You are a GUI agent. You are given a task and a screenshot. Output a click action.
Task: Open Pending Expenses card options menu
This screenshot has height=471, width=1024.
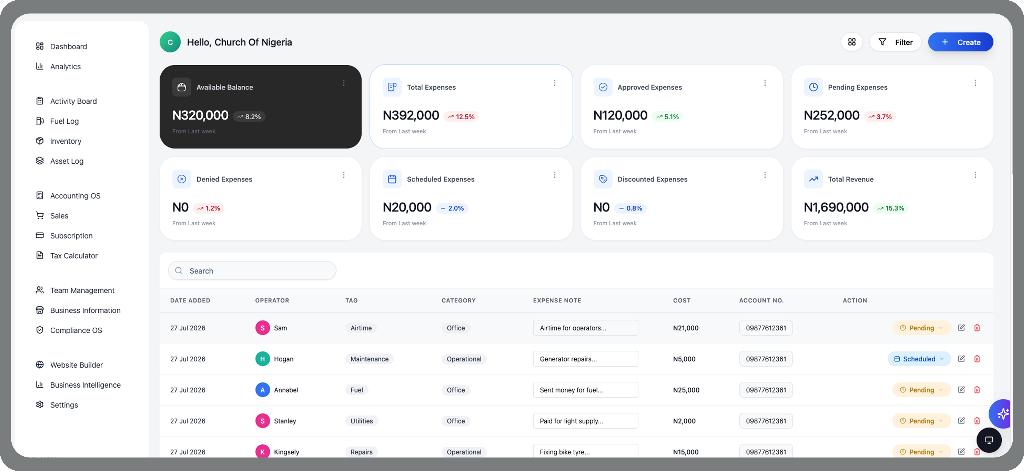[x=975, y=83]
